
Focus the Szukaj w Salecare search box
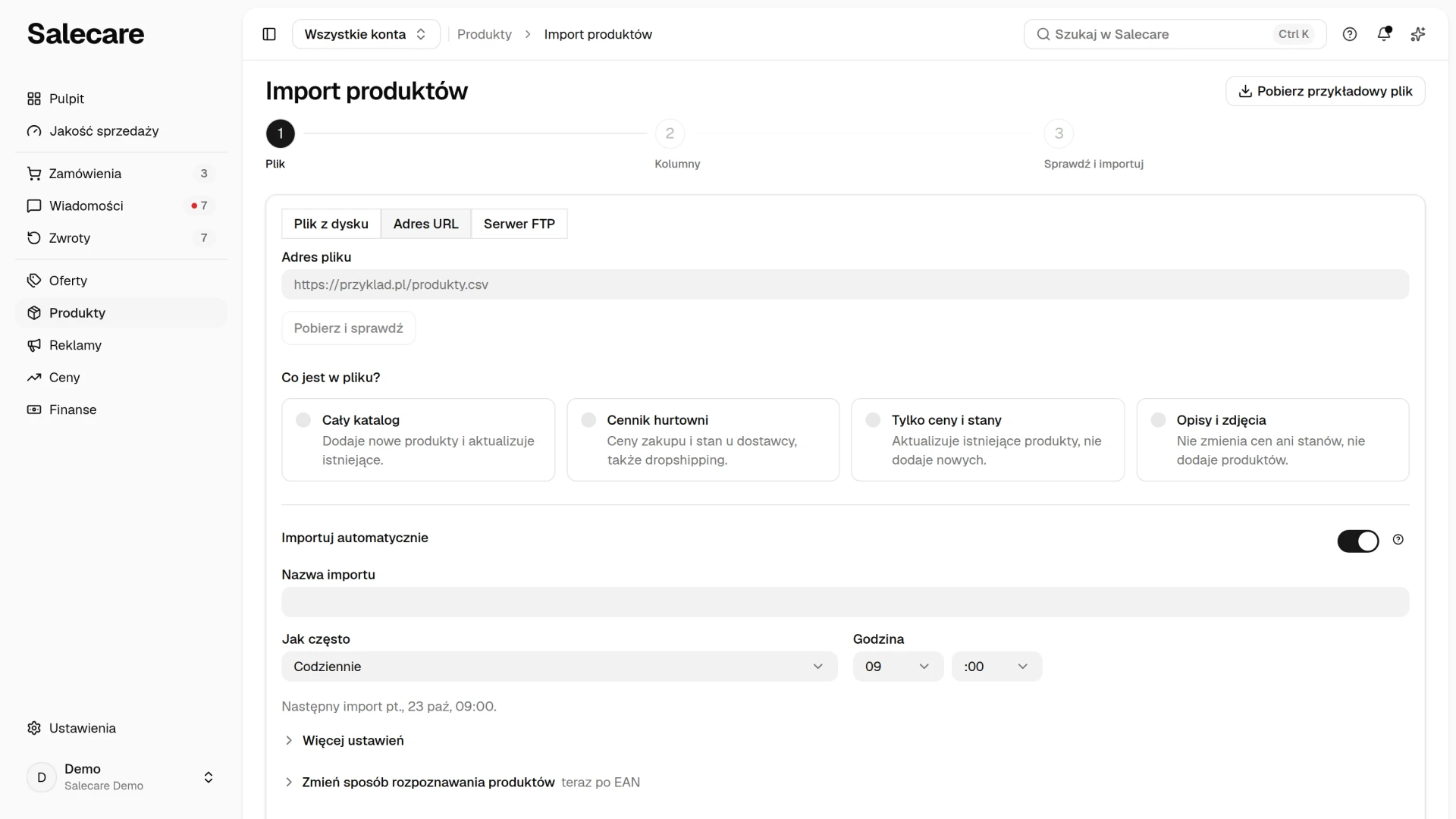pyautogui.click(x=1175, y=34)
